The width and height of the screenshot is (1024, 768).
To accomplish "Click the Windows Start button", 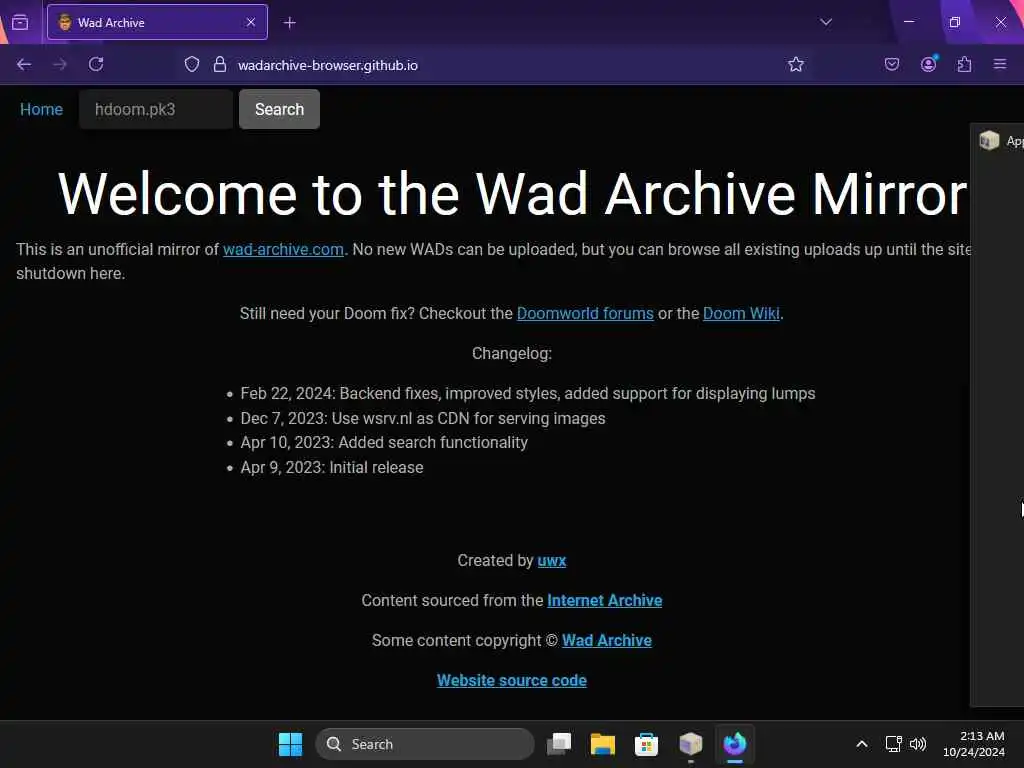I will (x=290, y=744).
